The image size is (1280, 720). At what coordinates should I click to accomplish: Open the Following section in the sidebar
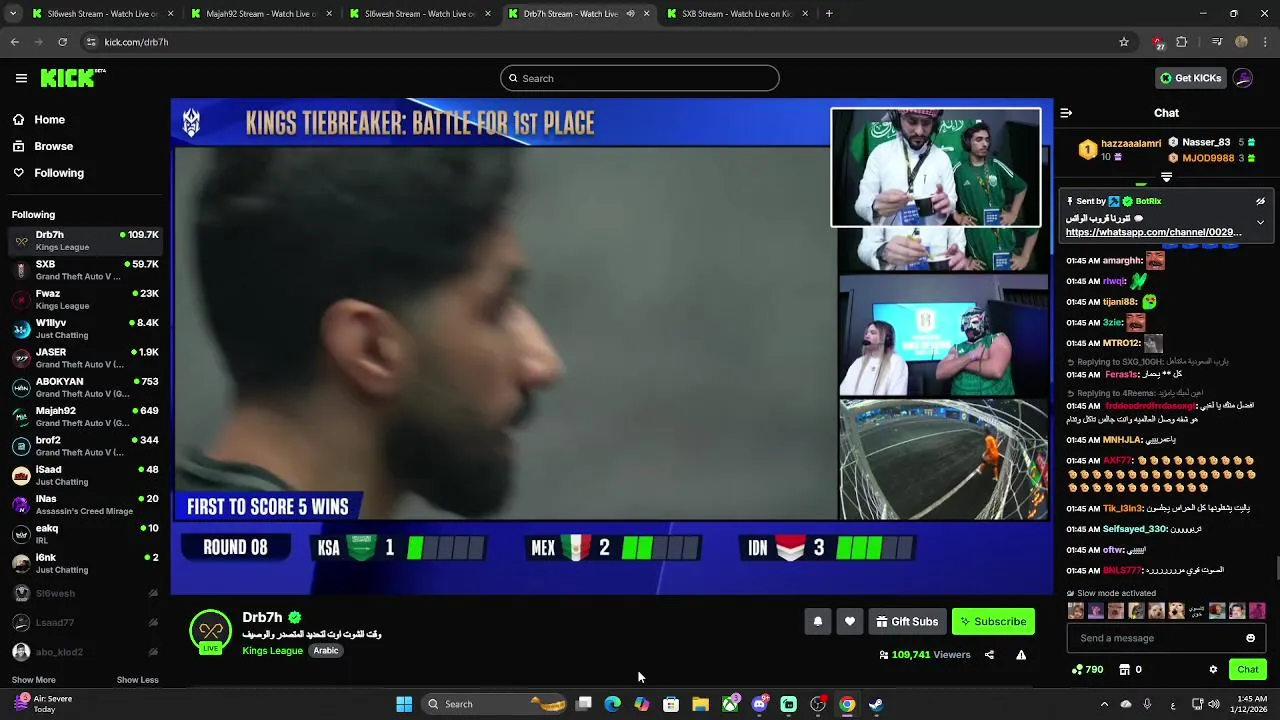(48, 173)
